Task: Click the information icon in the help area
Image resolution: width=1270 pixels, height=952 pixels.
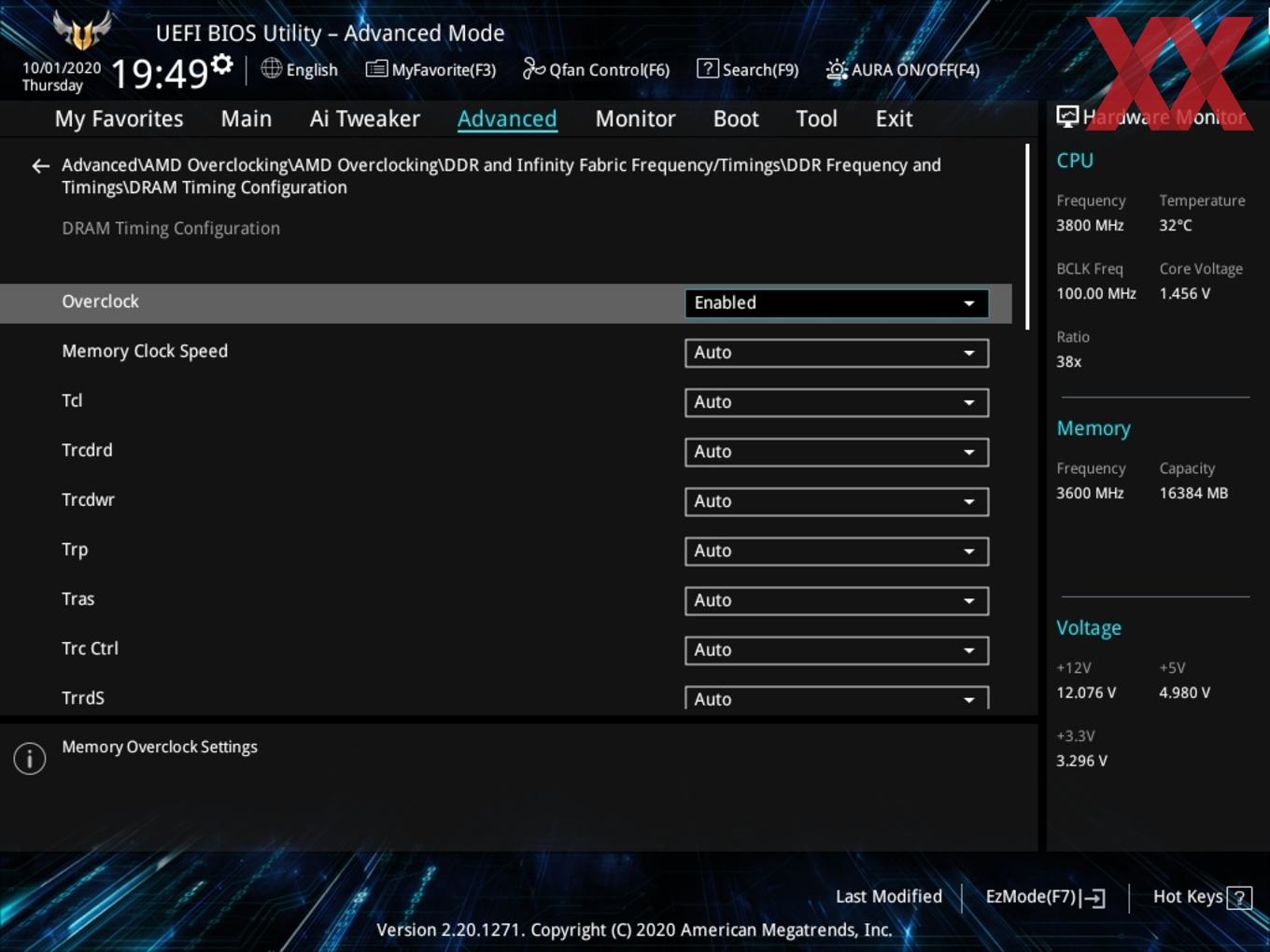Action: pos(30,759)
